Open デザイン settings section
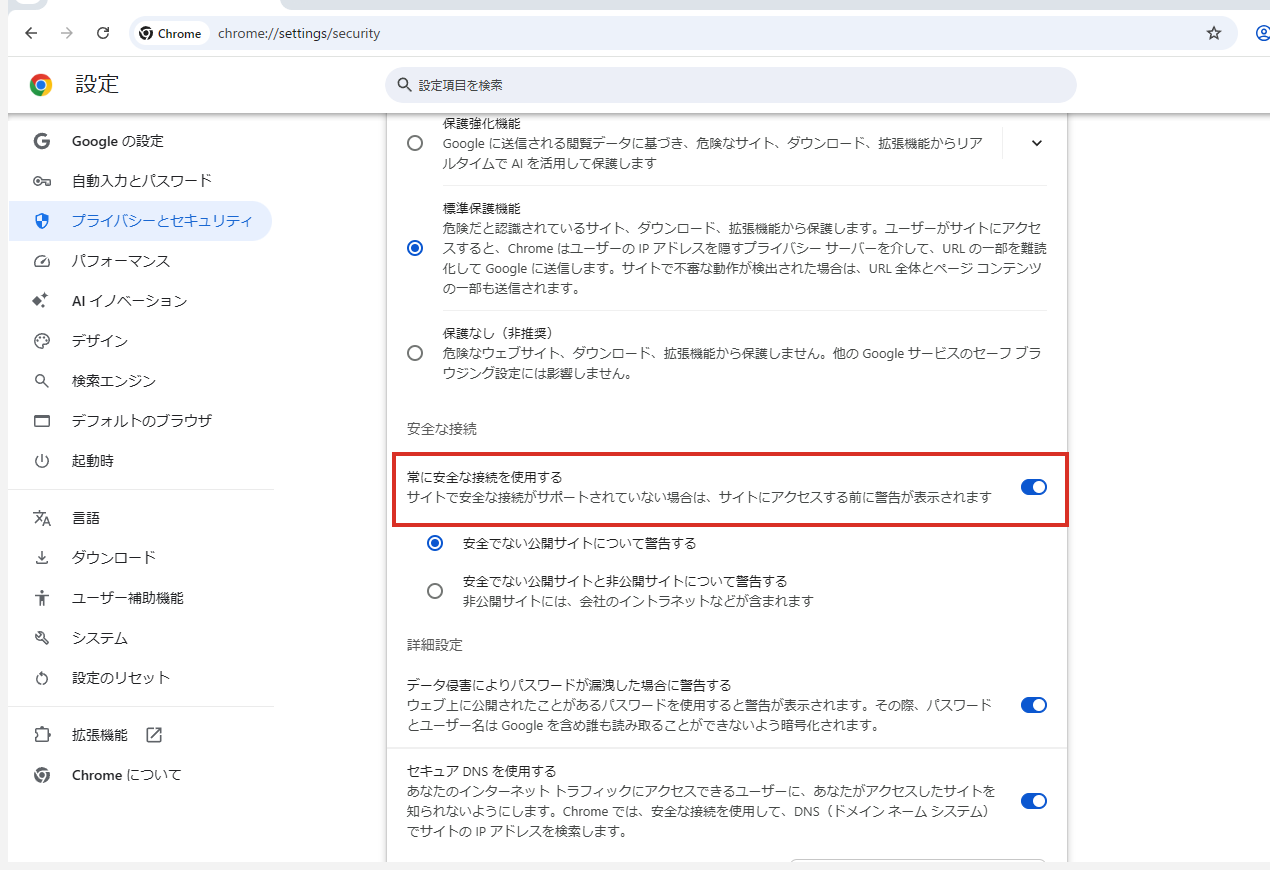This screenshot has height=870, width=1270. pyautogui.click(x=140, y=341)
